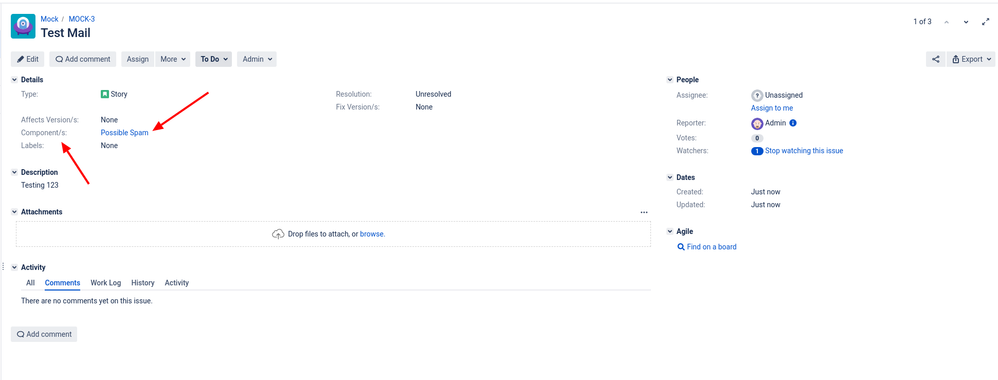
Task: Click the Testing 123 description text
Action: click(39, 185)
